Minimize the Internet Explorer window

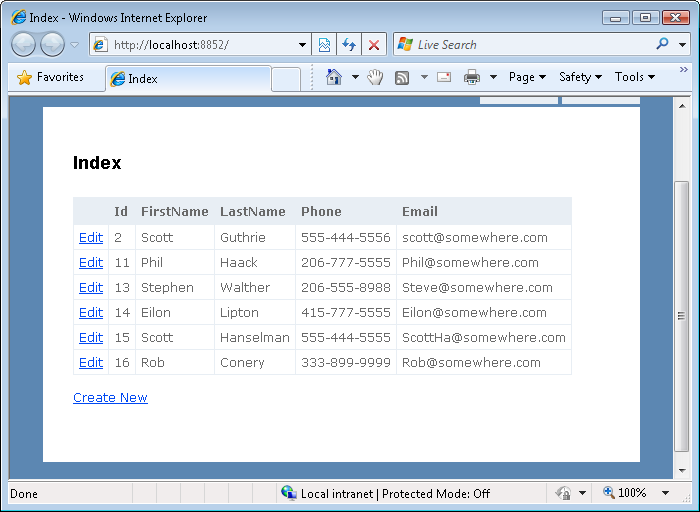[616, 18]
